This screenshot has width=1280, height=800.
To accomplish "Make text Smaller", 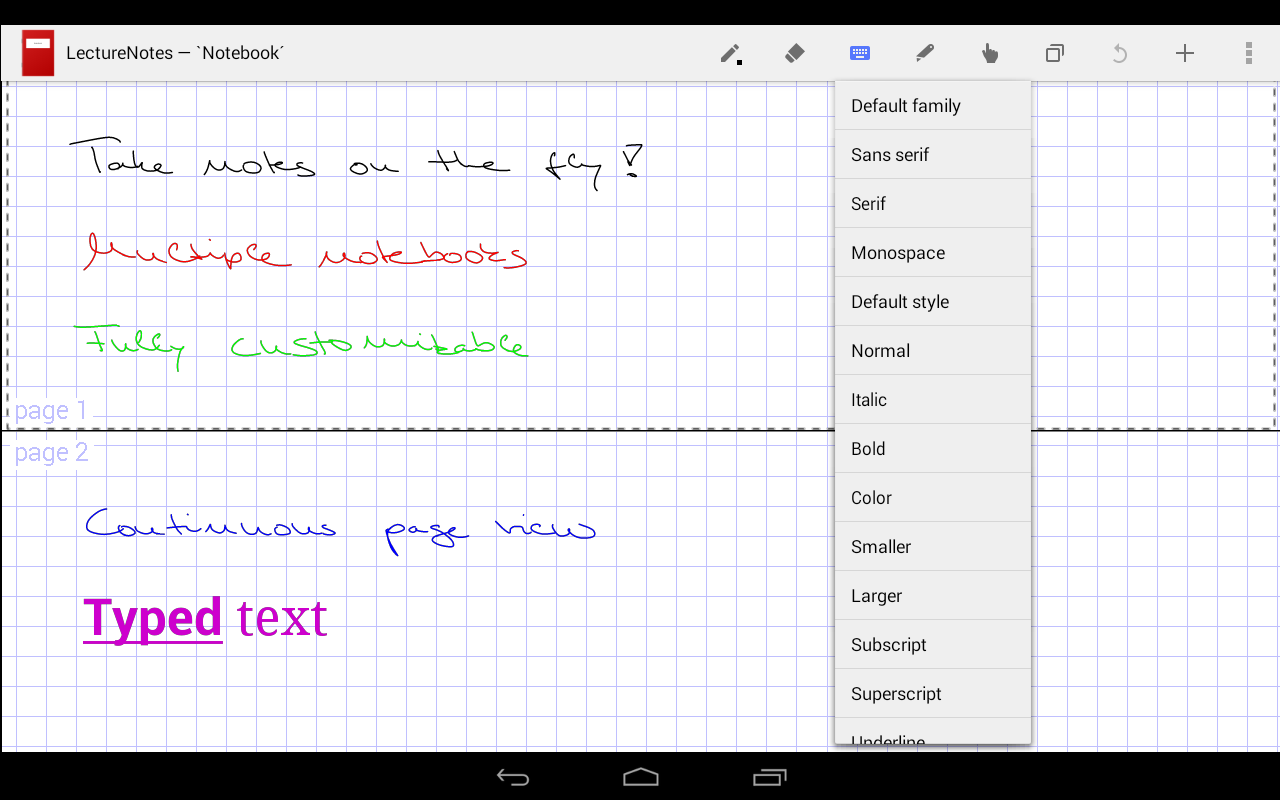I will click(933, 547).
